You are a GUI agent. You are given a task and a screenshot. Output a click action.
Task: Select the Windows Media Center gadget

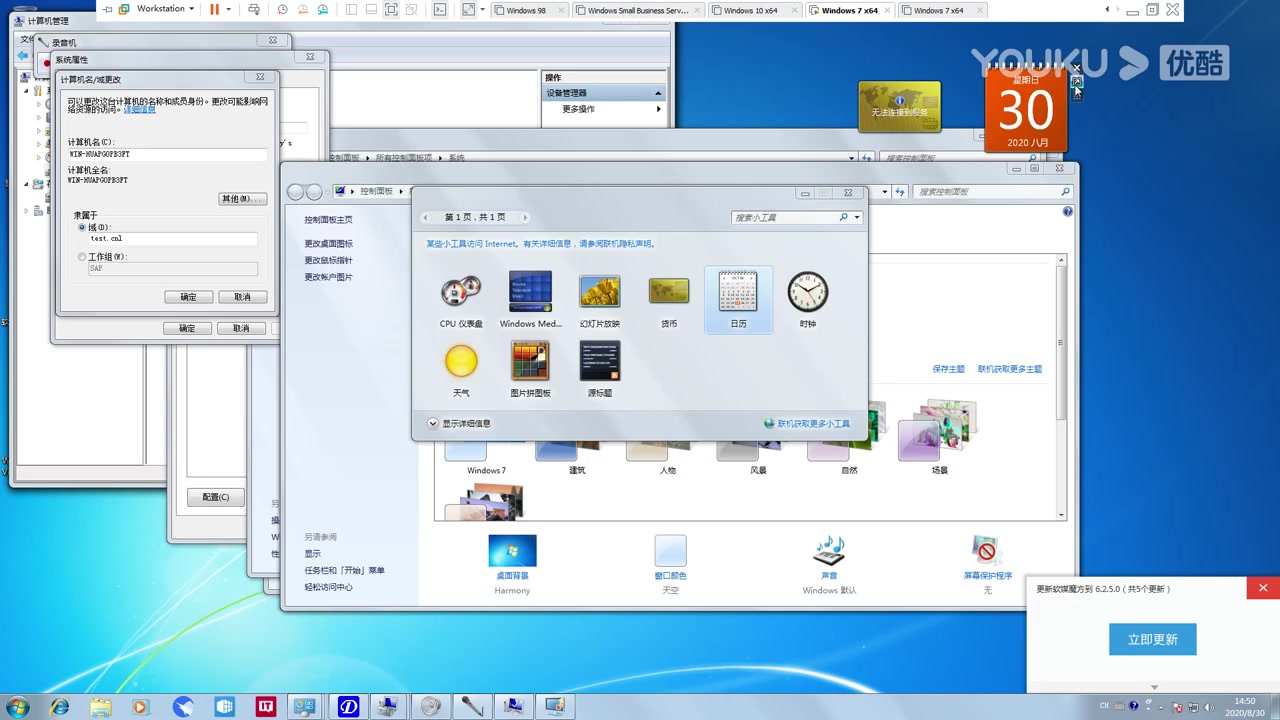530,300
